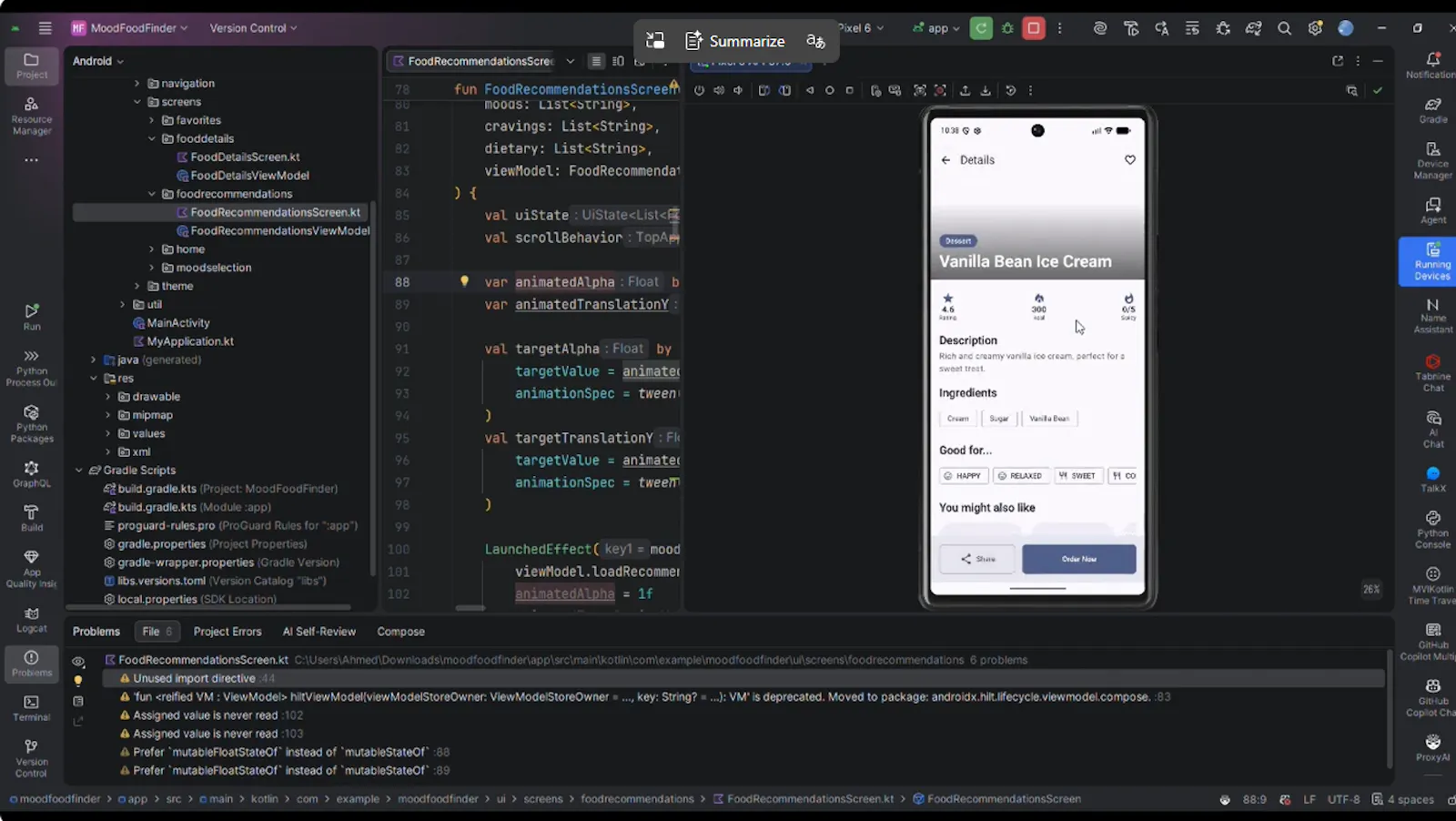The height and width of the screenshot is (821, 1456).
Task: Click the quick-fix lightbulb on line 88
Action: 464,281
